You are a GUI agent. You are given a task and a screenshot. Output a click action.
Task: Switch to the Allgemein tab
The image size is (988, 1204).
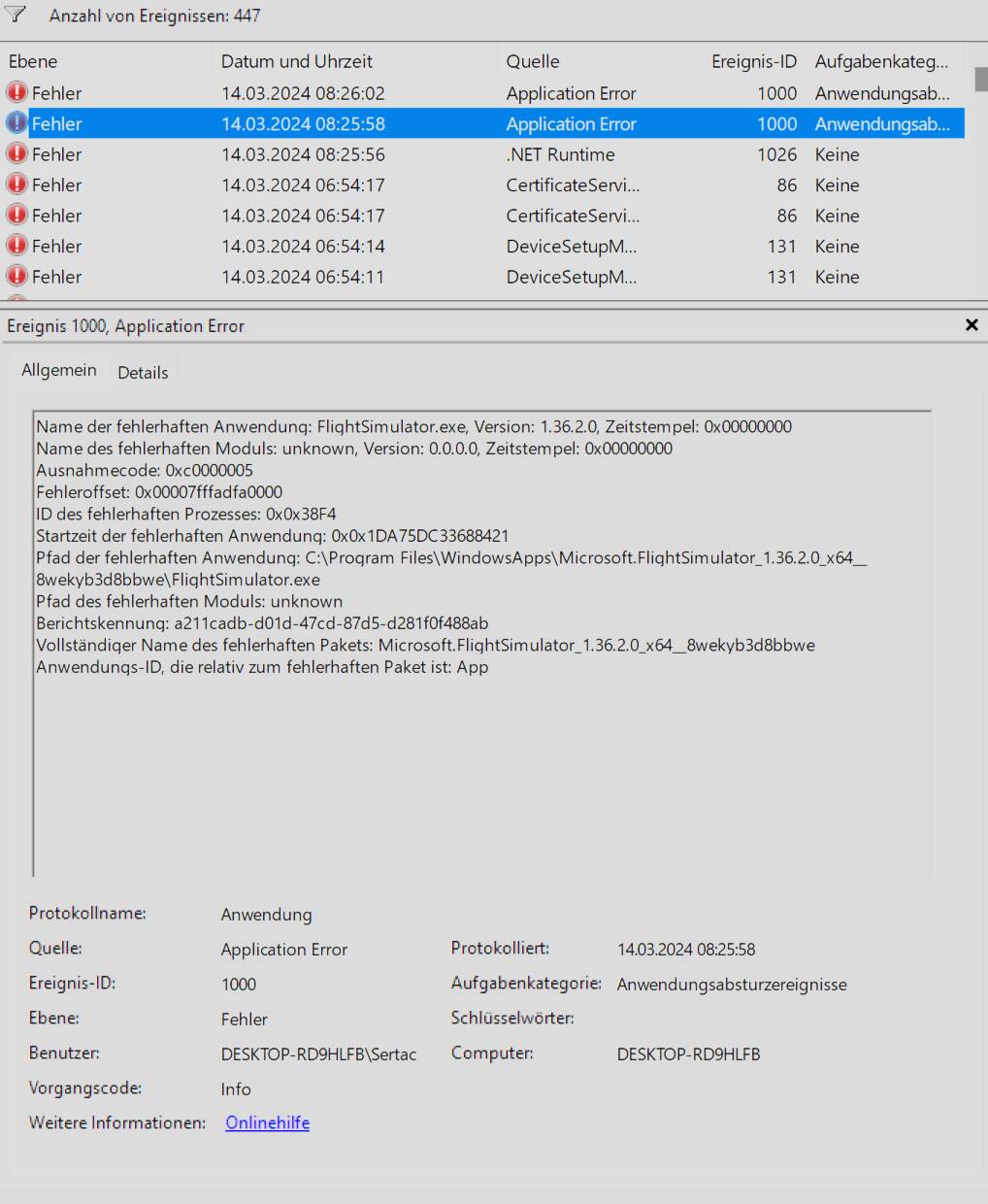(59, 370)
